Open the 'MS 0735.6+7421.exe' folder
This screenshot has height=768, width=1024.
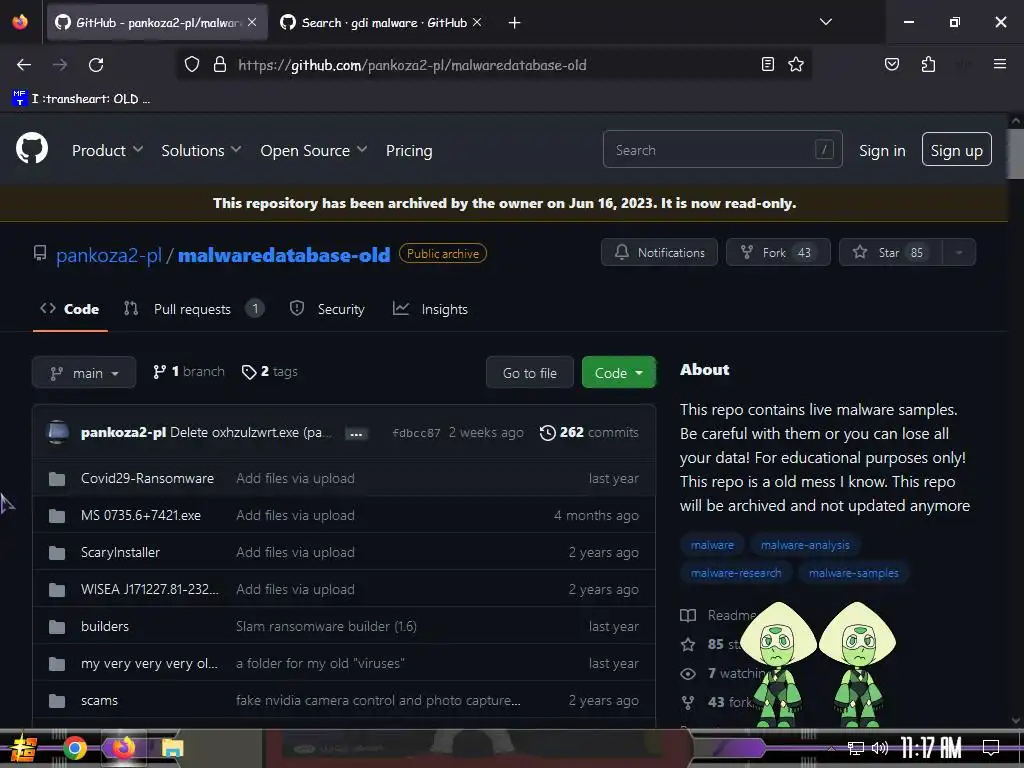141,516
